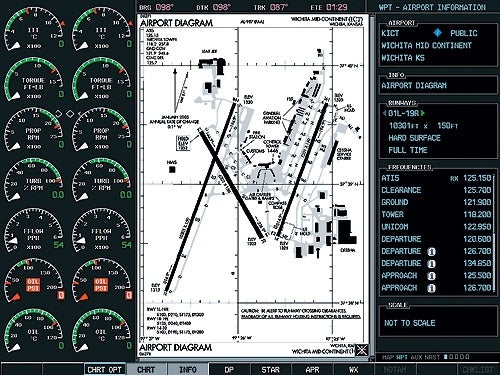Click the left arrow beside runway 01L-19R
This screenshot has width=500, height=375.
tap(384, 113)
